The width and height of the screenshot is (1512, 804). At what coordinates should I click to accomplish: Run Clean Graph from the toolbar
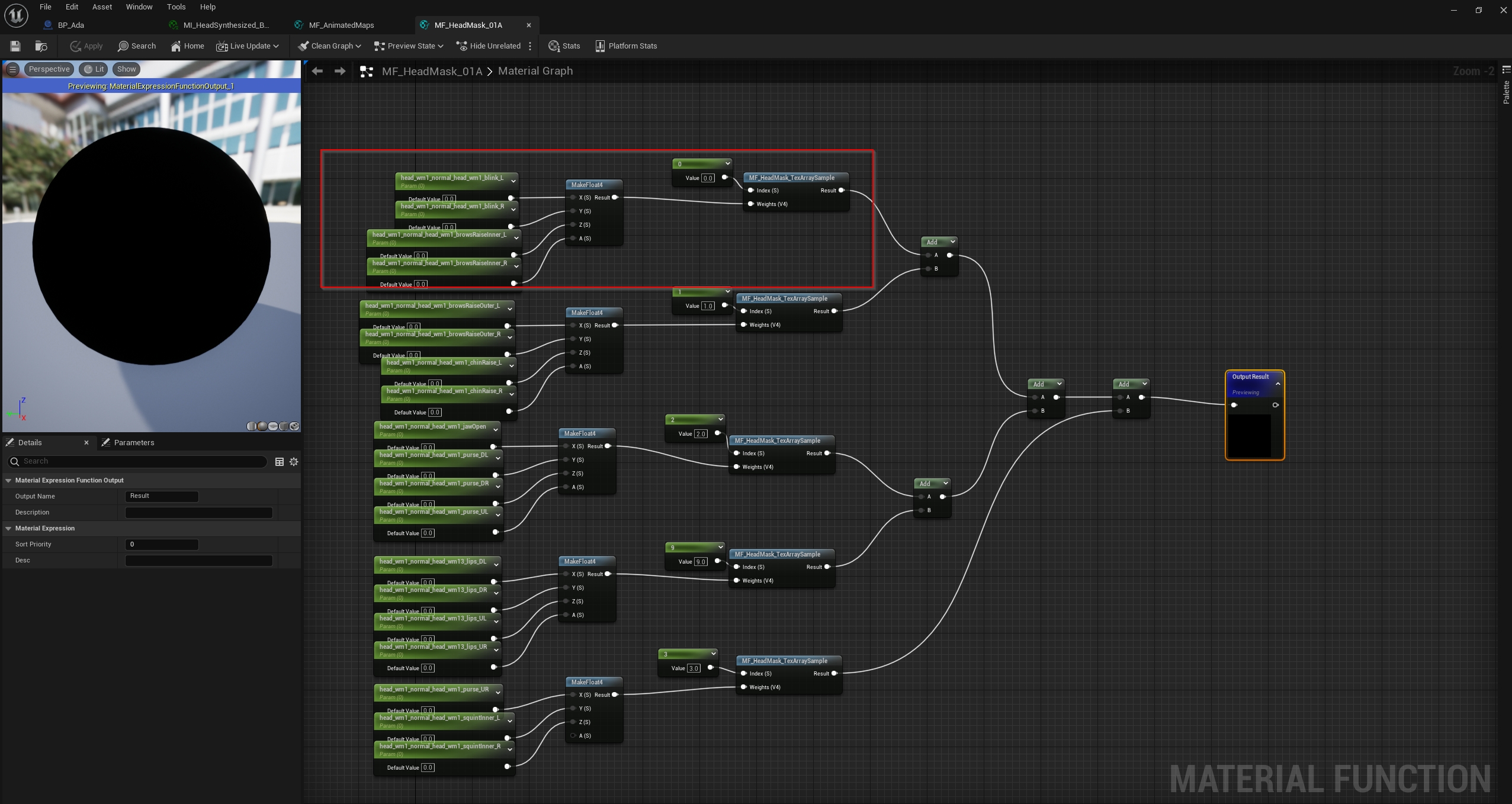329,46
